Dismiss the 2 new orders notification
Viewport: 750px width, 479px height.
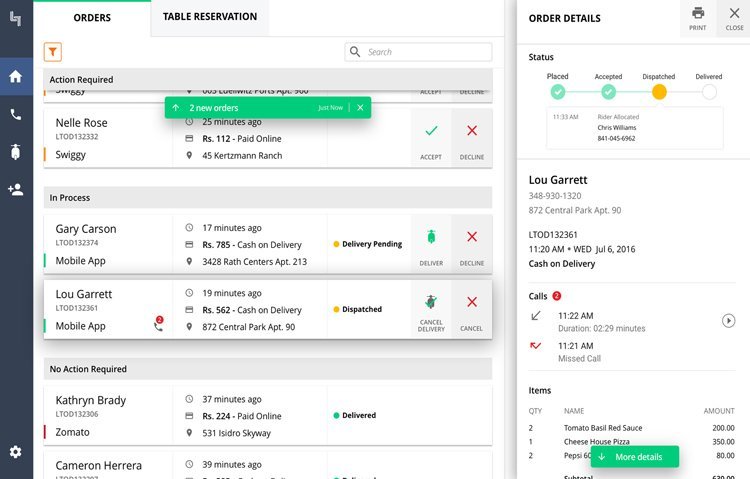(x=360, y=108)
